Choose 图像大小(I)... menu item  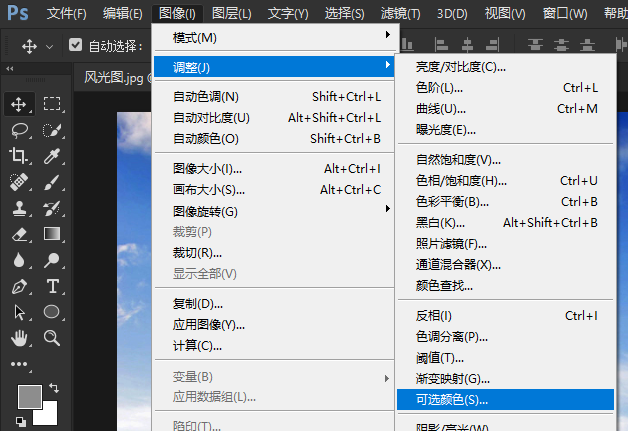click(274, 169)
